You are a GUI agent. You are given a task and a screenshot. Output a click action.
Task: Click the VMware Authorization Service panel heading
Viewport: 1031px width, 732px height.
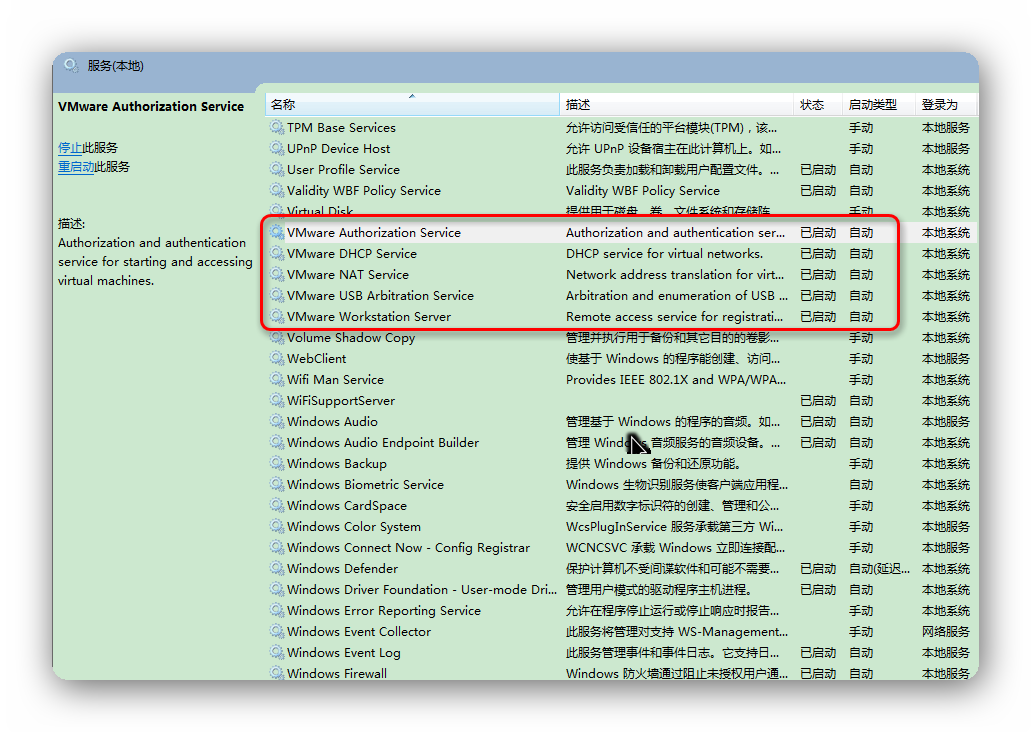pyautogui.click(x=151, y=107)
